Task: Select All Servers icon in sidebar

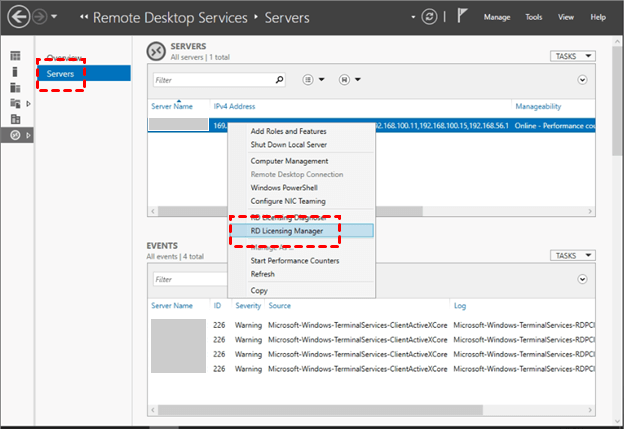Action: pyautogui.click(x=14, y=87)
